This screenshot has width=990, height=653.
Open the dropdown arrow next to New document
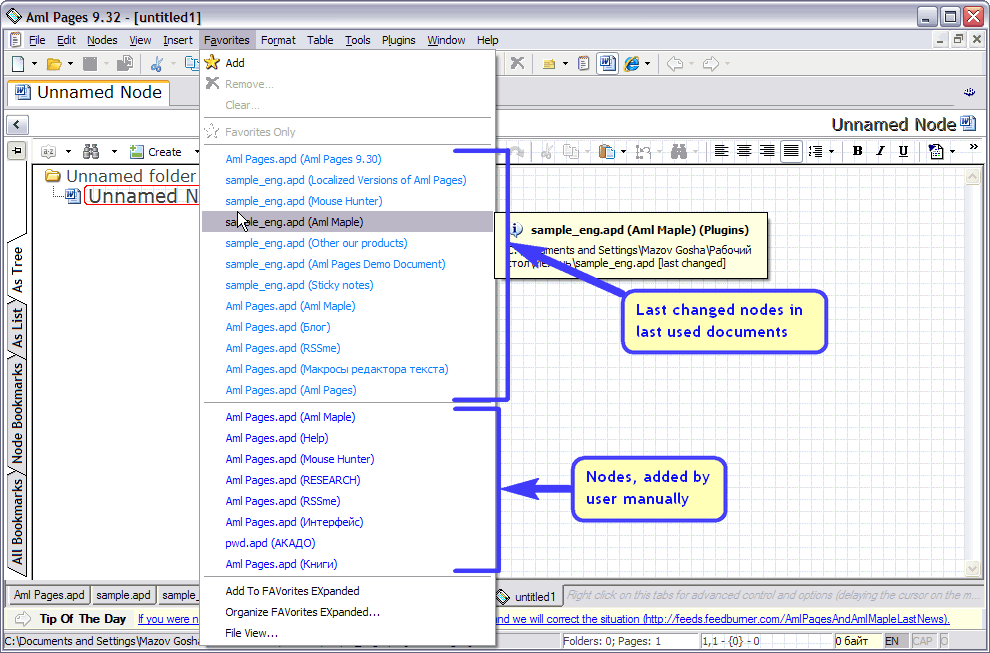34,64
